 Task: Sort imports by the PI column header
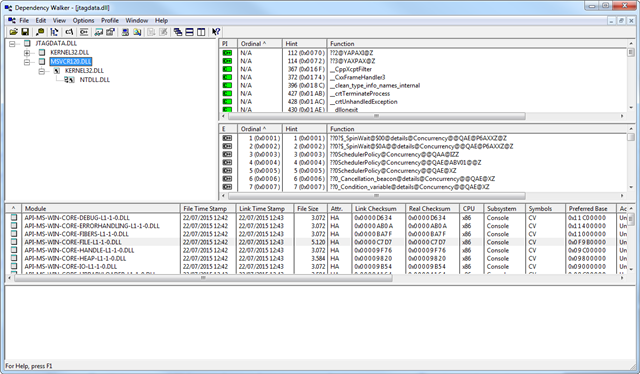(228, 44)
